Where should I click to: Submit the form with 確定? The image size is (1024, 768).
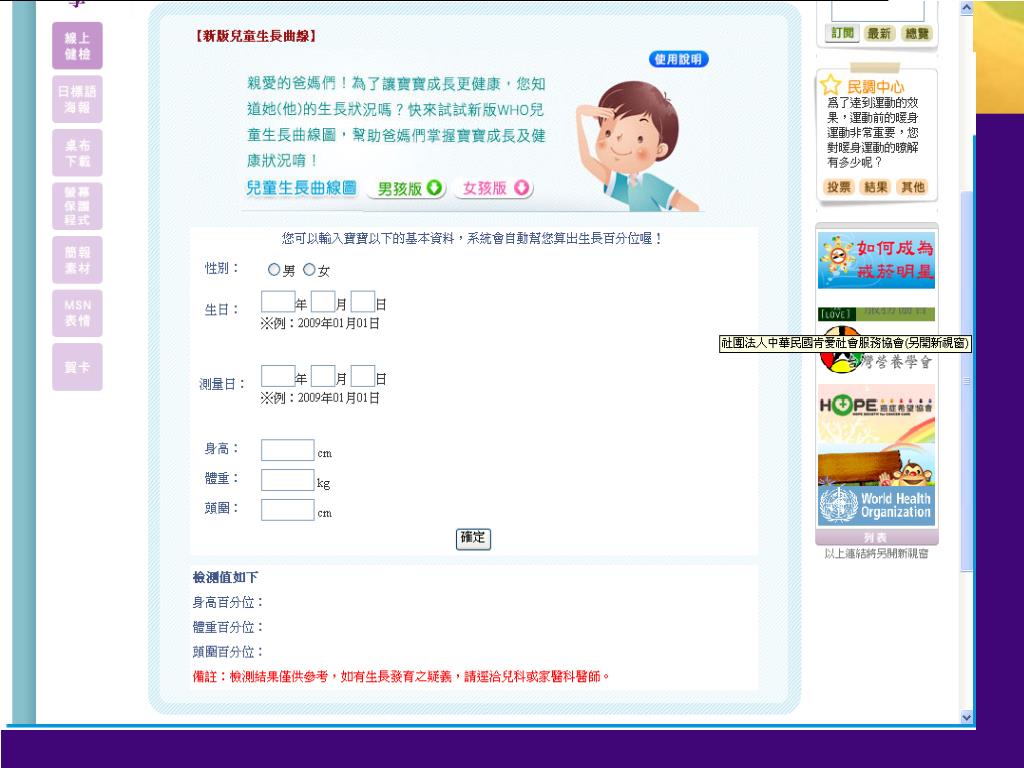pos(473,539)
